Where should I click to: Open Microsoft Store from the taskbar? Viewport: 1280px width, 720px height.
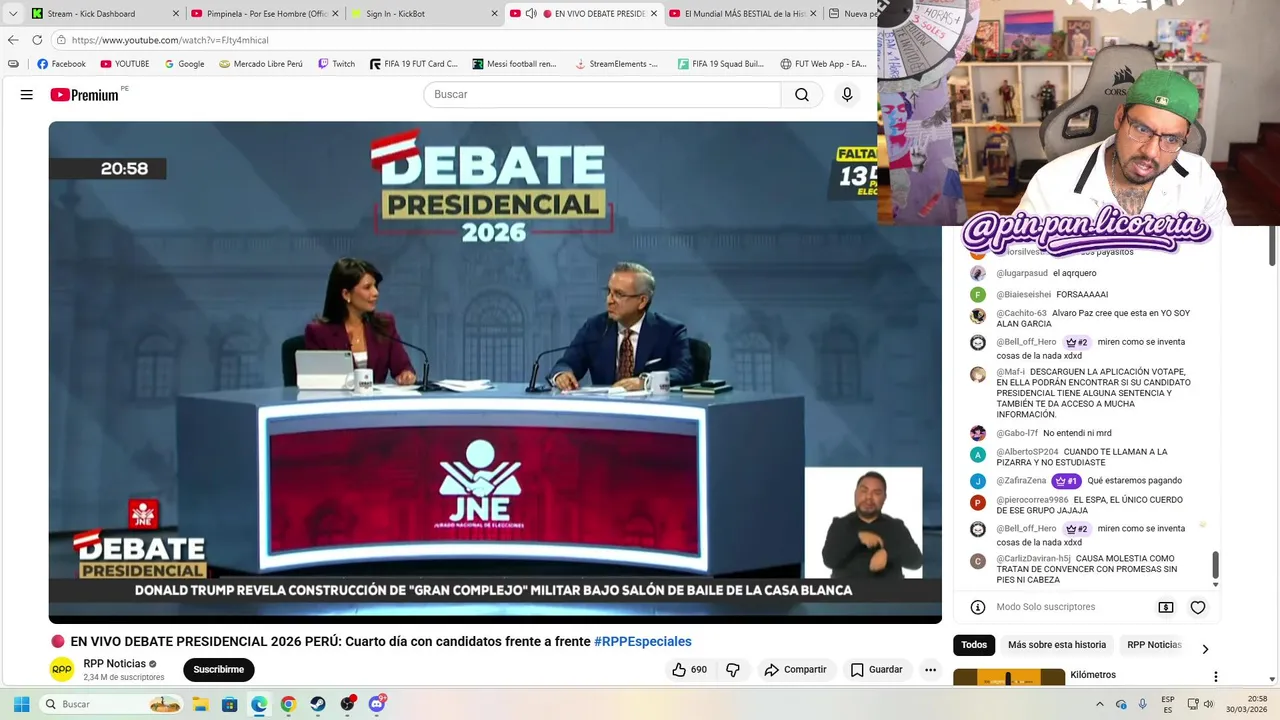point(229,704)
